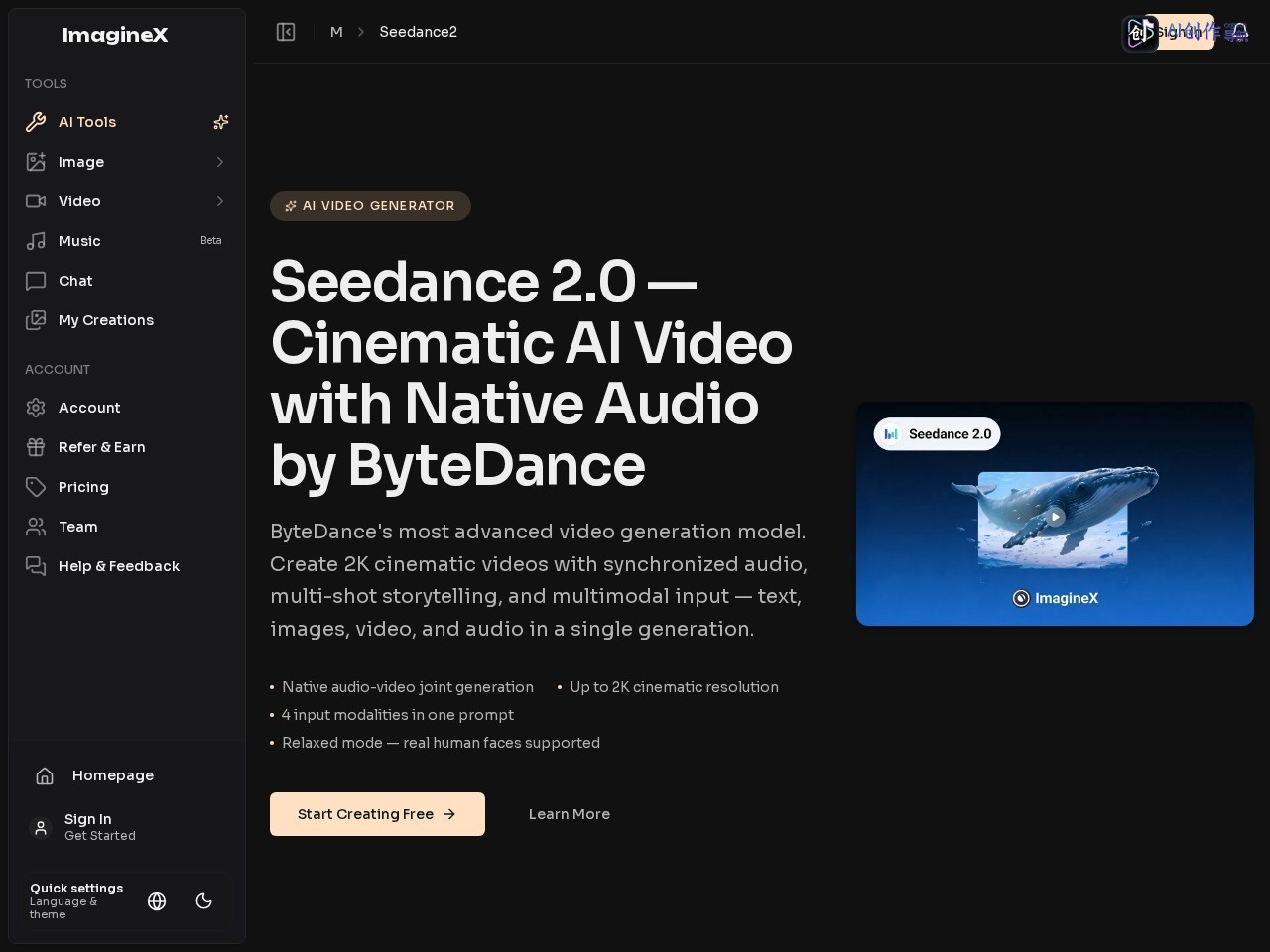Open language selector globe icon

157,901
